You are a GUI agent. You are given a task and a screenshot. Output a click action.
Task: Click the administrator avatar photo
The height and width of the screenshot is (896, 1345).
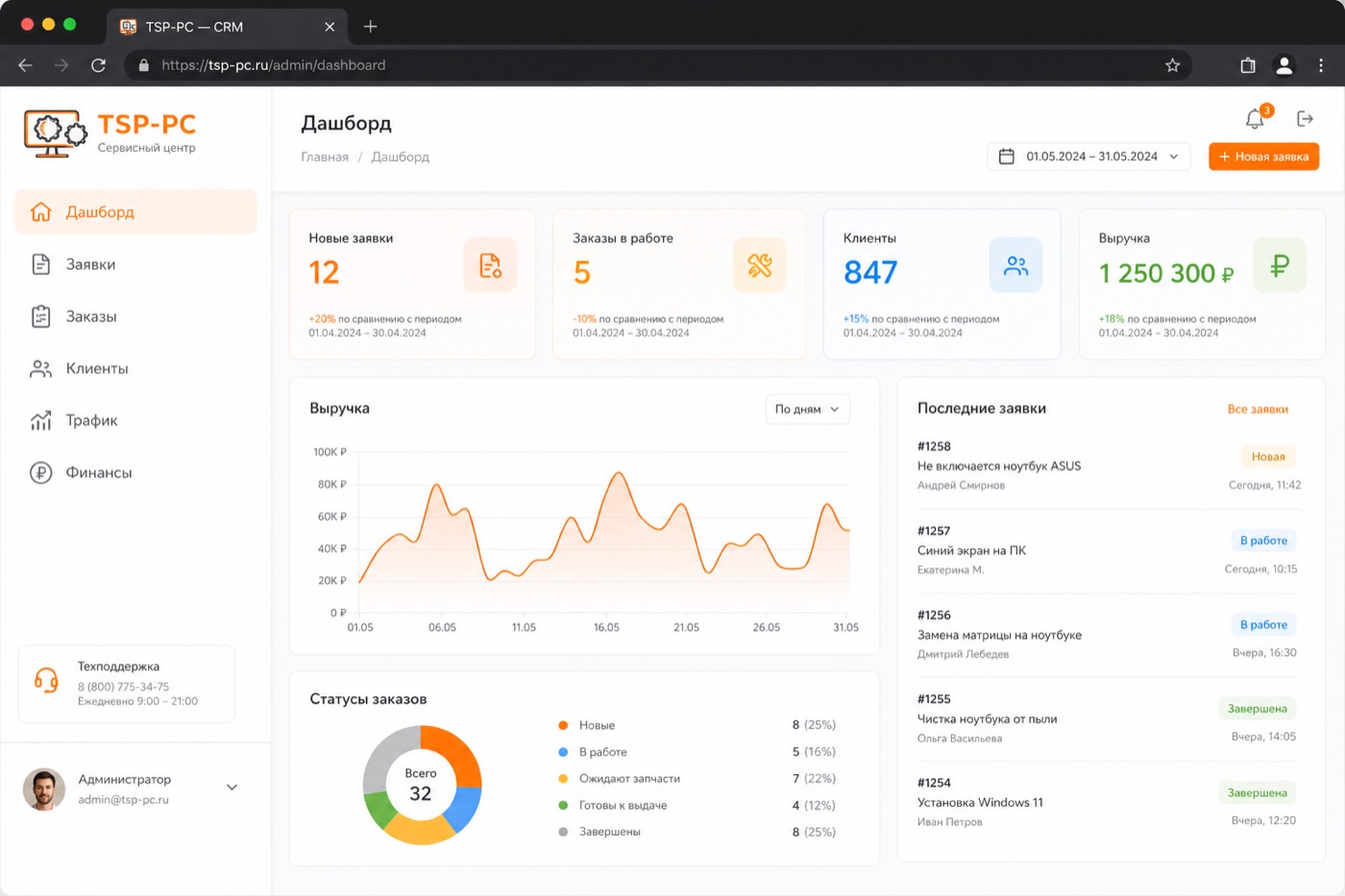[43, 789]
